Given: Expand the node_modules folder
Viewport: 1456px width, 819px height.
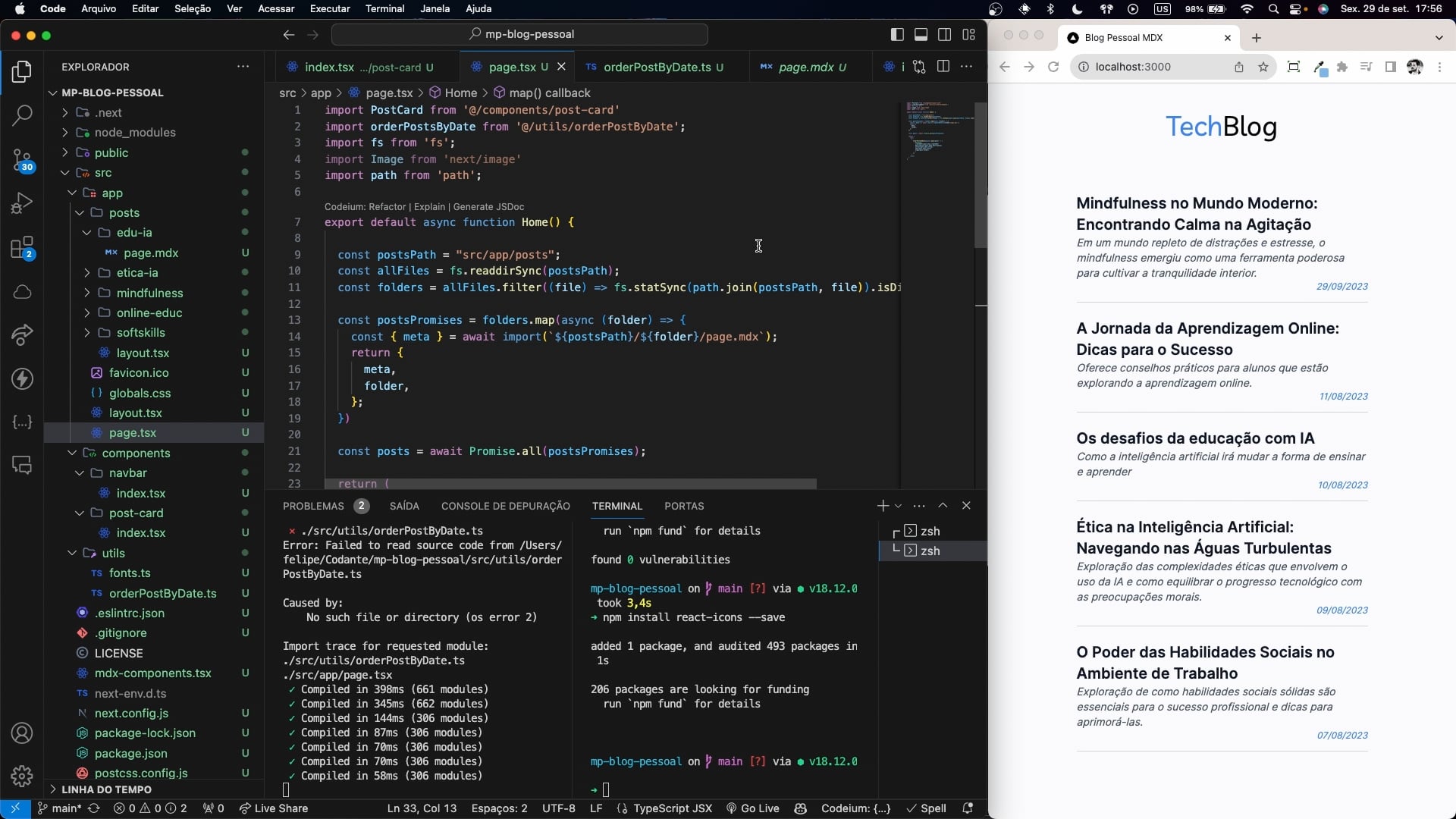Looking at the screenshot, I should 135,132.
